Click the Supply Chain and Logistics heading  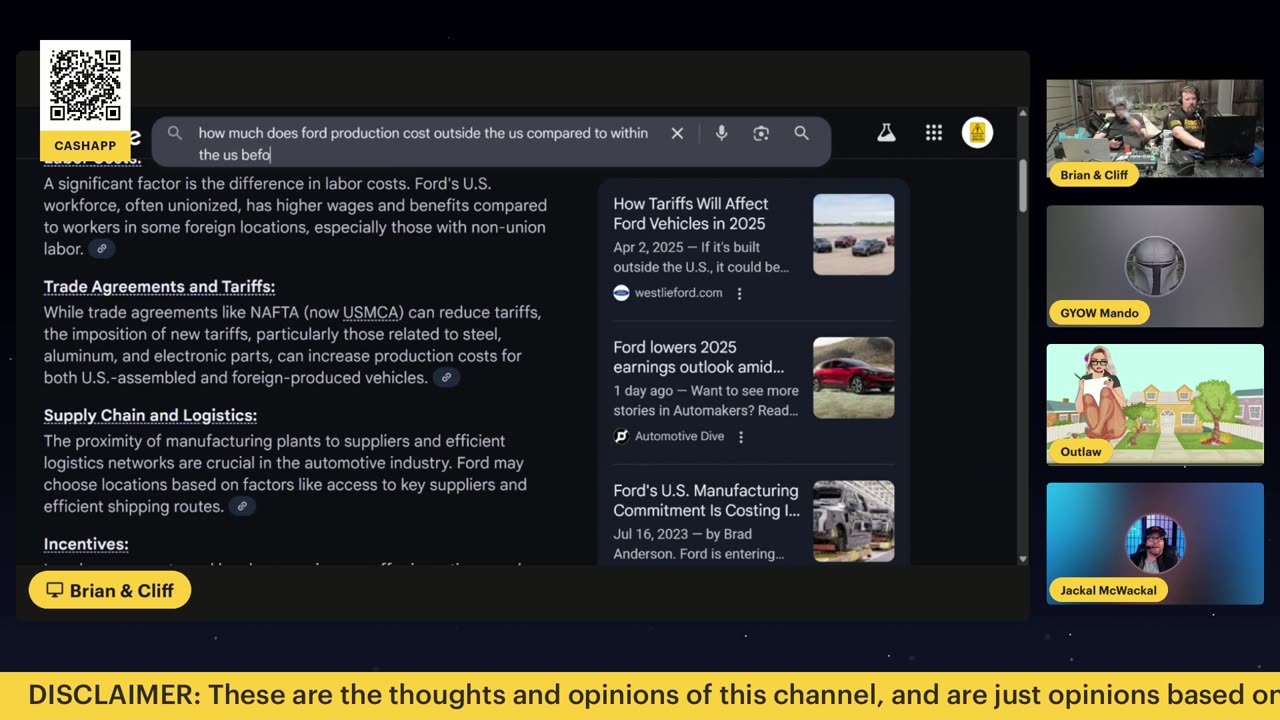point(150,416)
